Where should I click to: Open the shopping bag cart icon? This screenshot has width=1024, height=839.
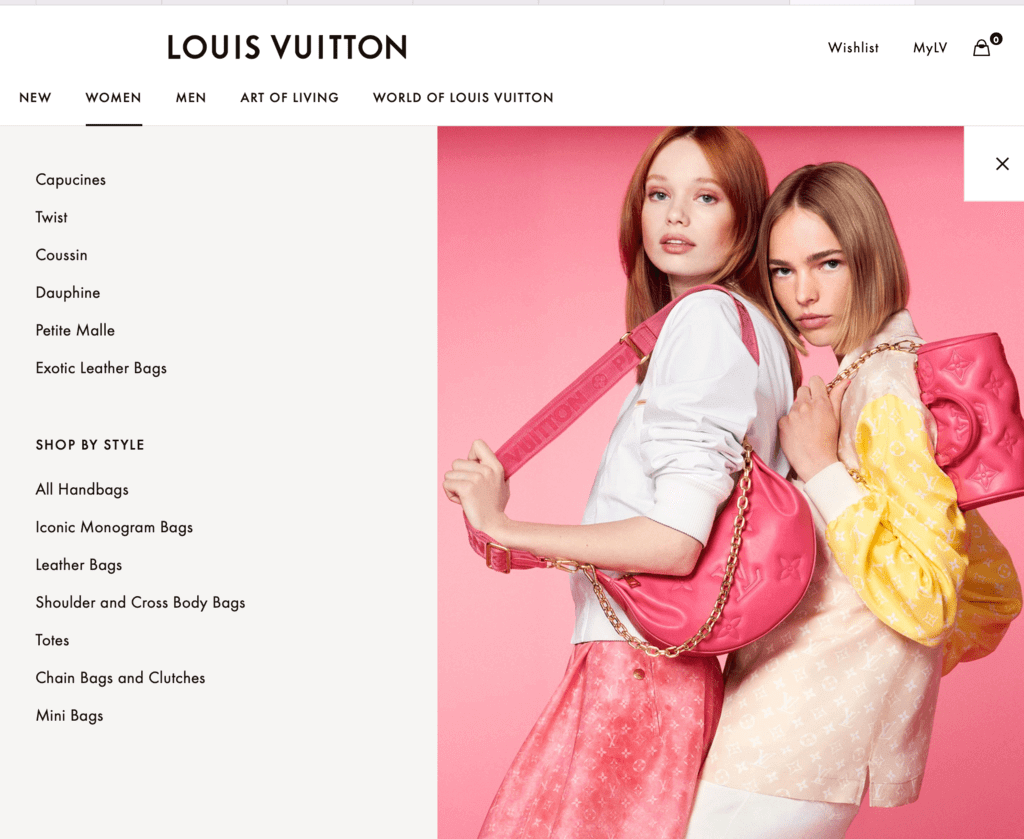[x=982, y=48]
